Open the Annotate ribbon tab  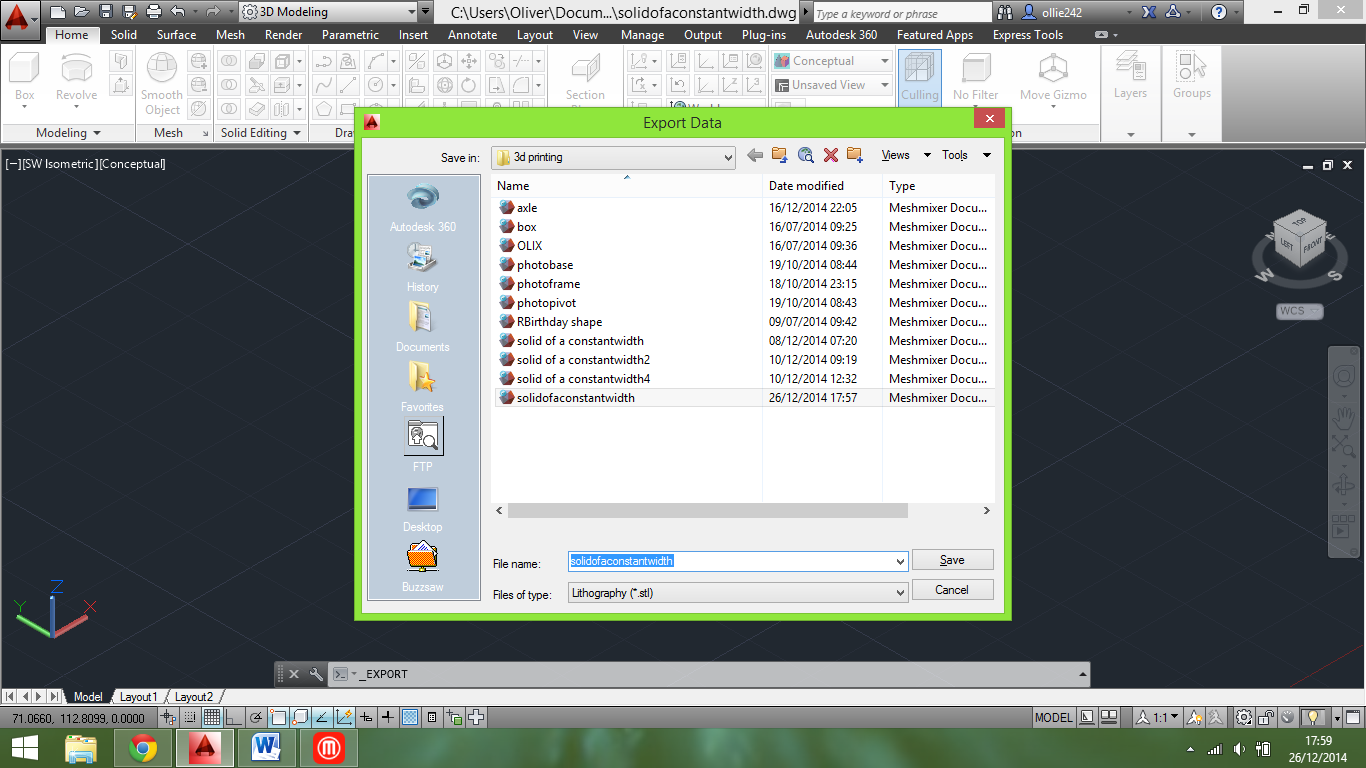pos(473,34)
